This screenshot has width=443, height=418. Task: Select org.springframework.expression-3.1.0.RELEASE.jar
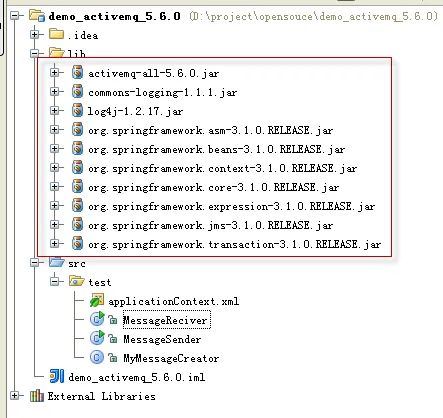231,206
